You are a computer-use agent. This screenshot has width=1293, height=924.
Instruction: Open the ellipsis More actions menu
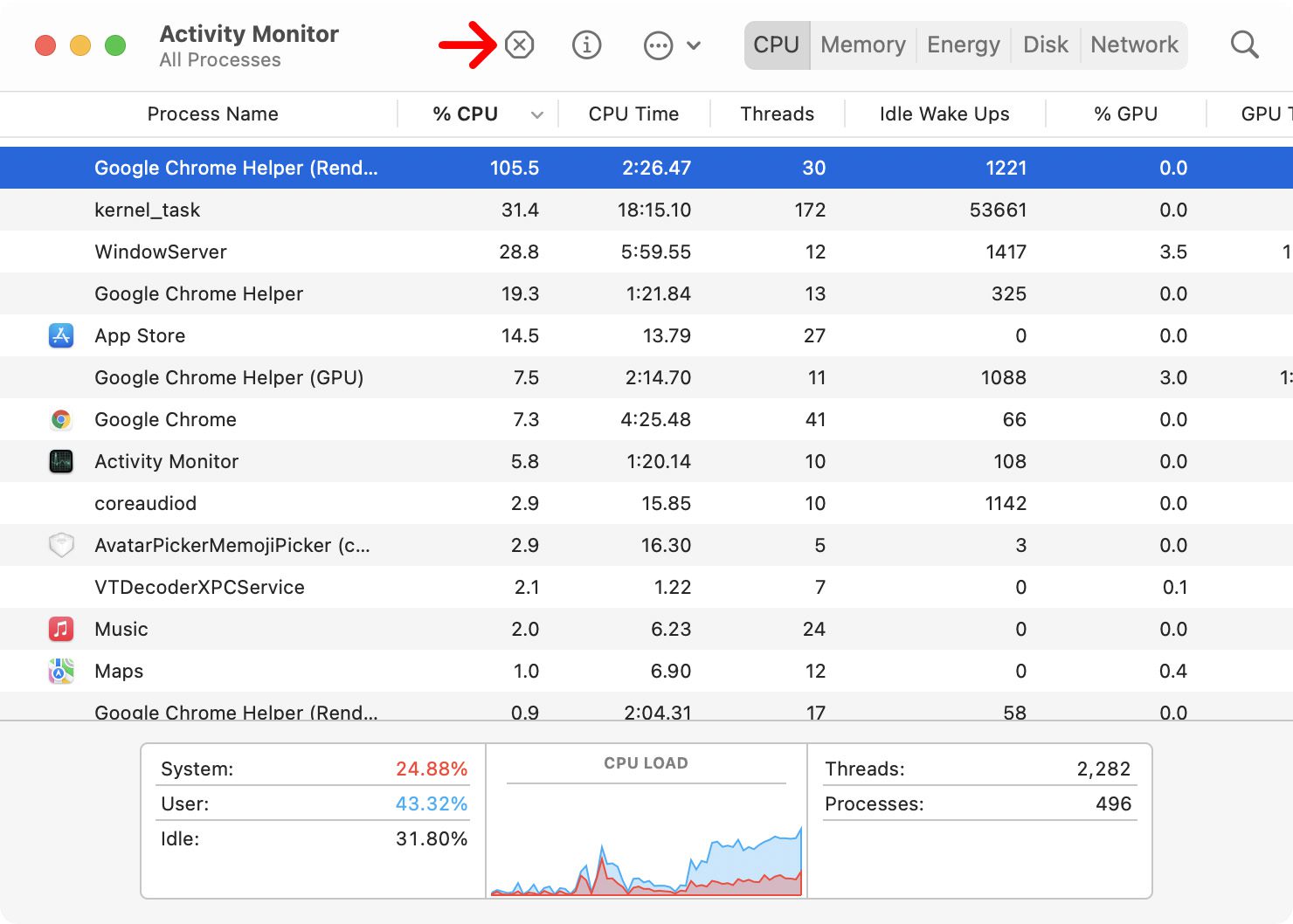(658, 45)
